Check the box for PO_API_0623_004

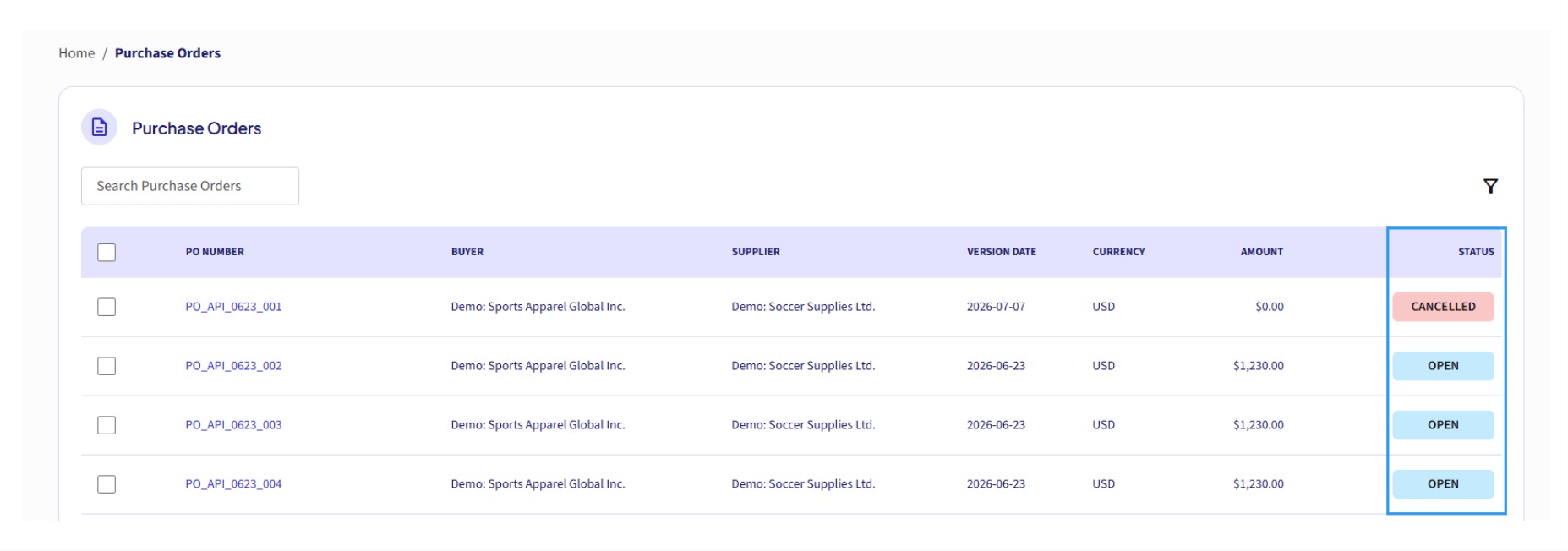pyautogui.click(x=107, y=484)
